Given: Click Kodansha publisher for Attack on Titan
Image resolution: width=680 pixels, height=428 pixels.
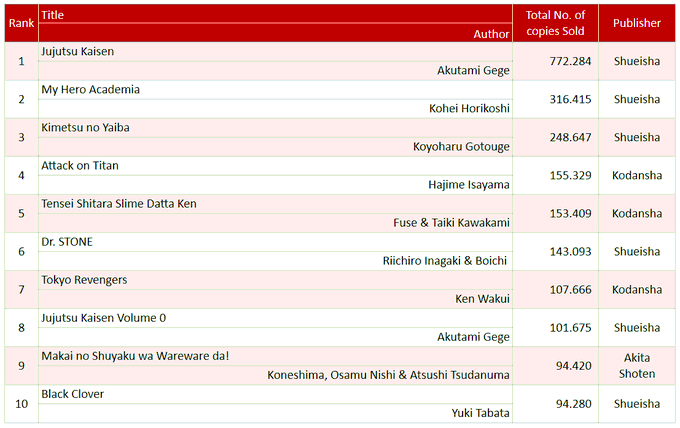Looking at the screenshot, I should pyautogui.click(x=637, y=176).
